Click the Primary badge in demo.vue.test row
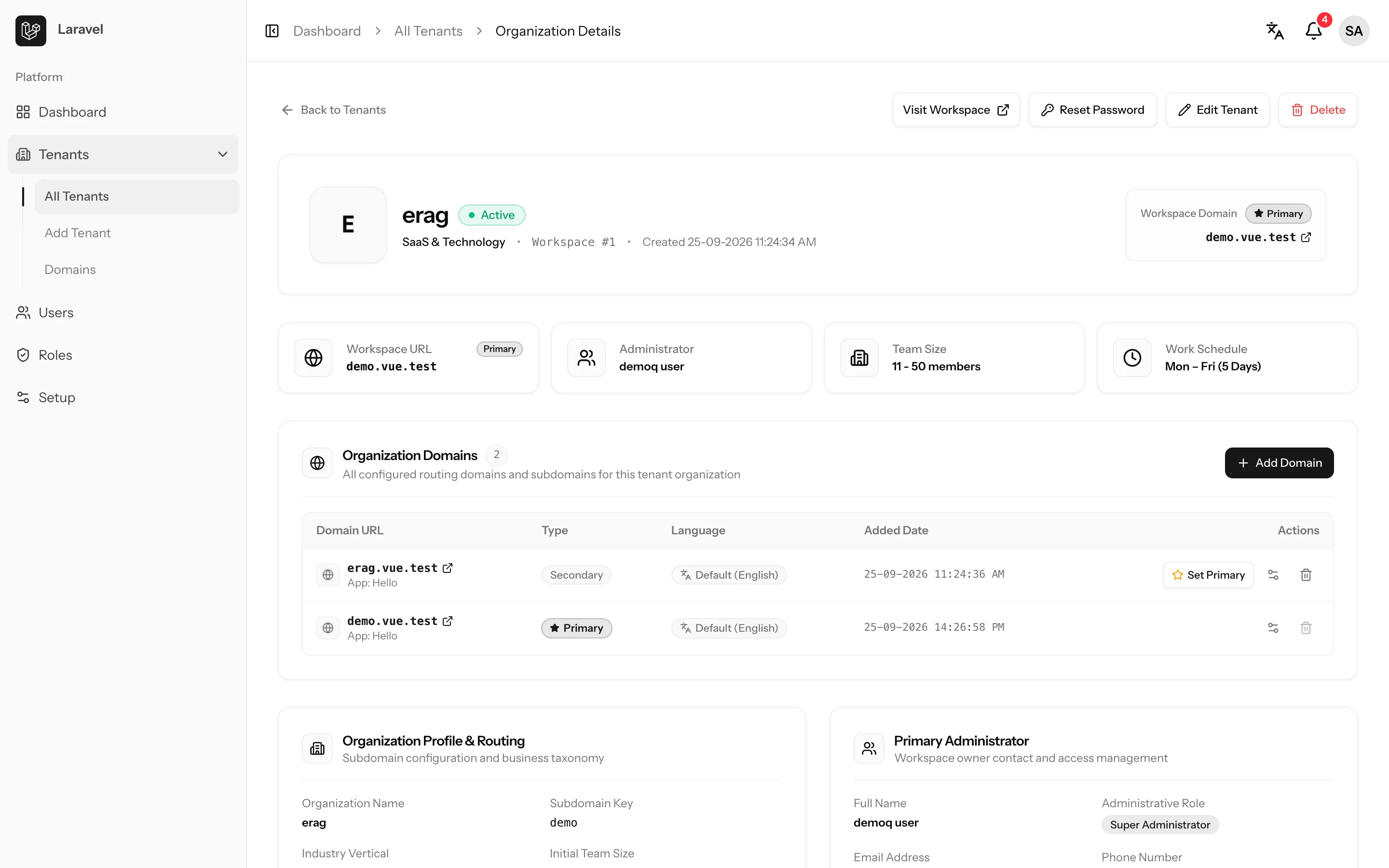 point(576,628)
